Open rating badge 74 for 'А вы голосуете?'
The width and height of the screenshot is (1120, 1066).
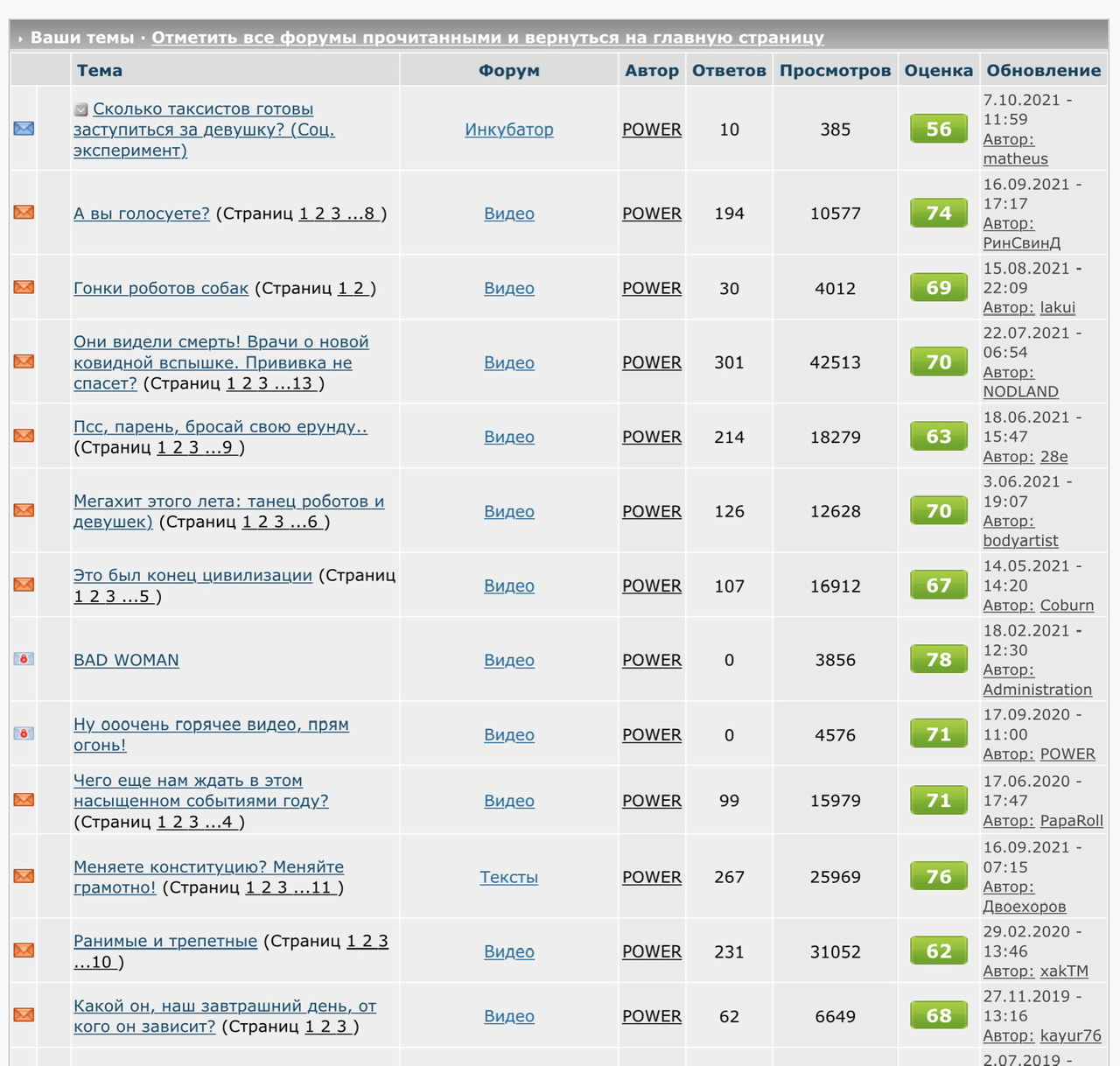point(939,213)
